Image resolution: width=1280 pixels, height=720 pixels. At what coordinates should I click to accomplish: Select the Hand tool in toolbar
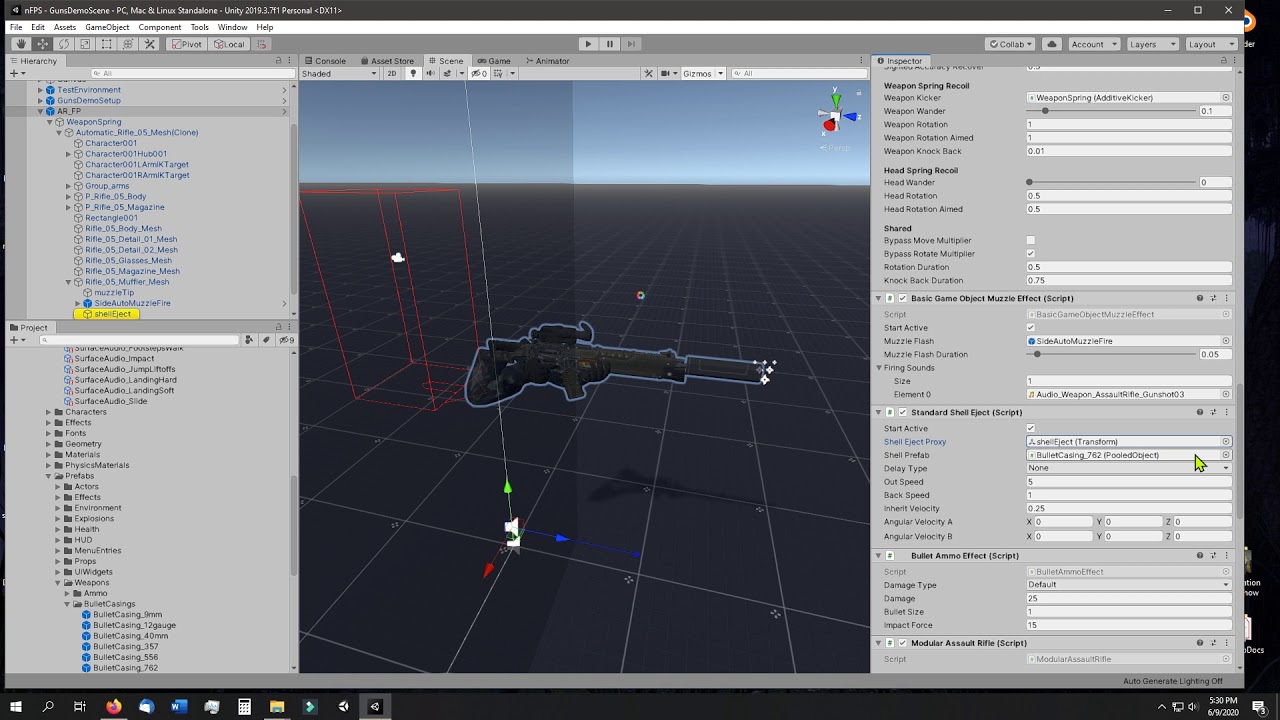coord(21,44)
